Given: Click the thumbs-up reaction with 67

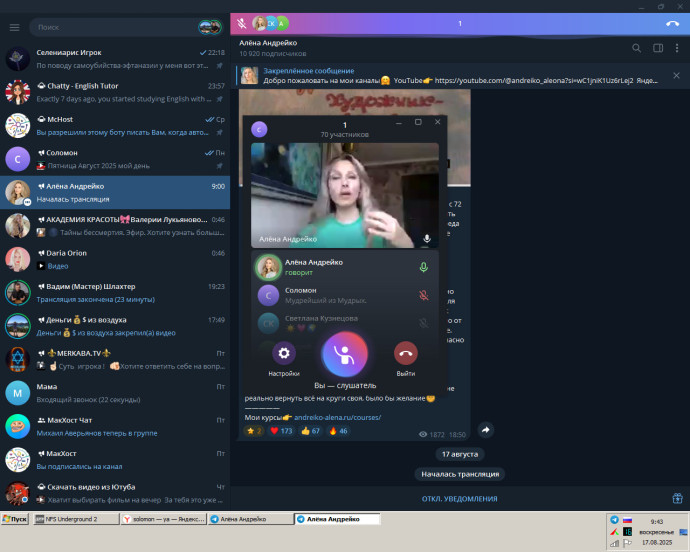Looking at the screenshot, I should [311, 431].
